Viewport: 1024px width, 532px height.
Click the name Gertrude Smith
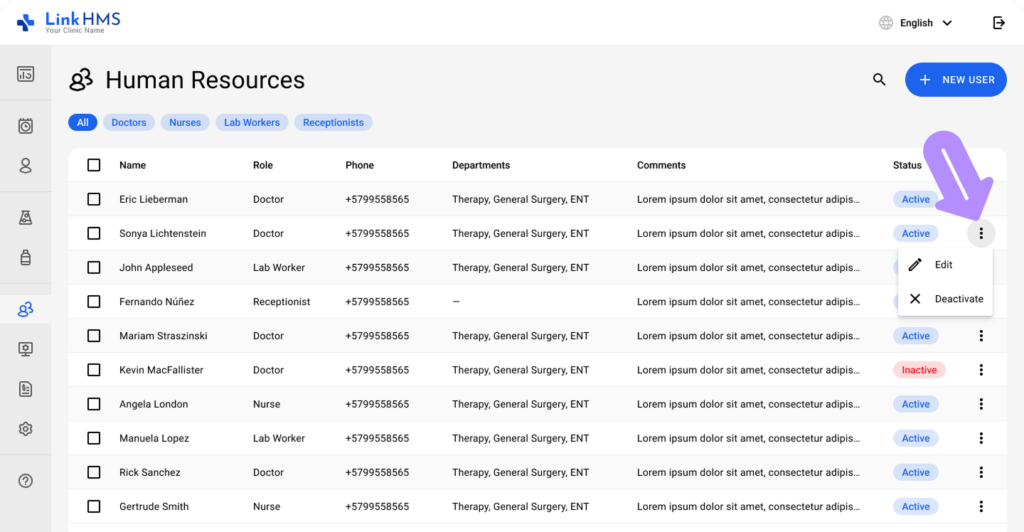154,506
